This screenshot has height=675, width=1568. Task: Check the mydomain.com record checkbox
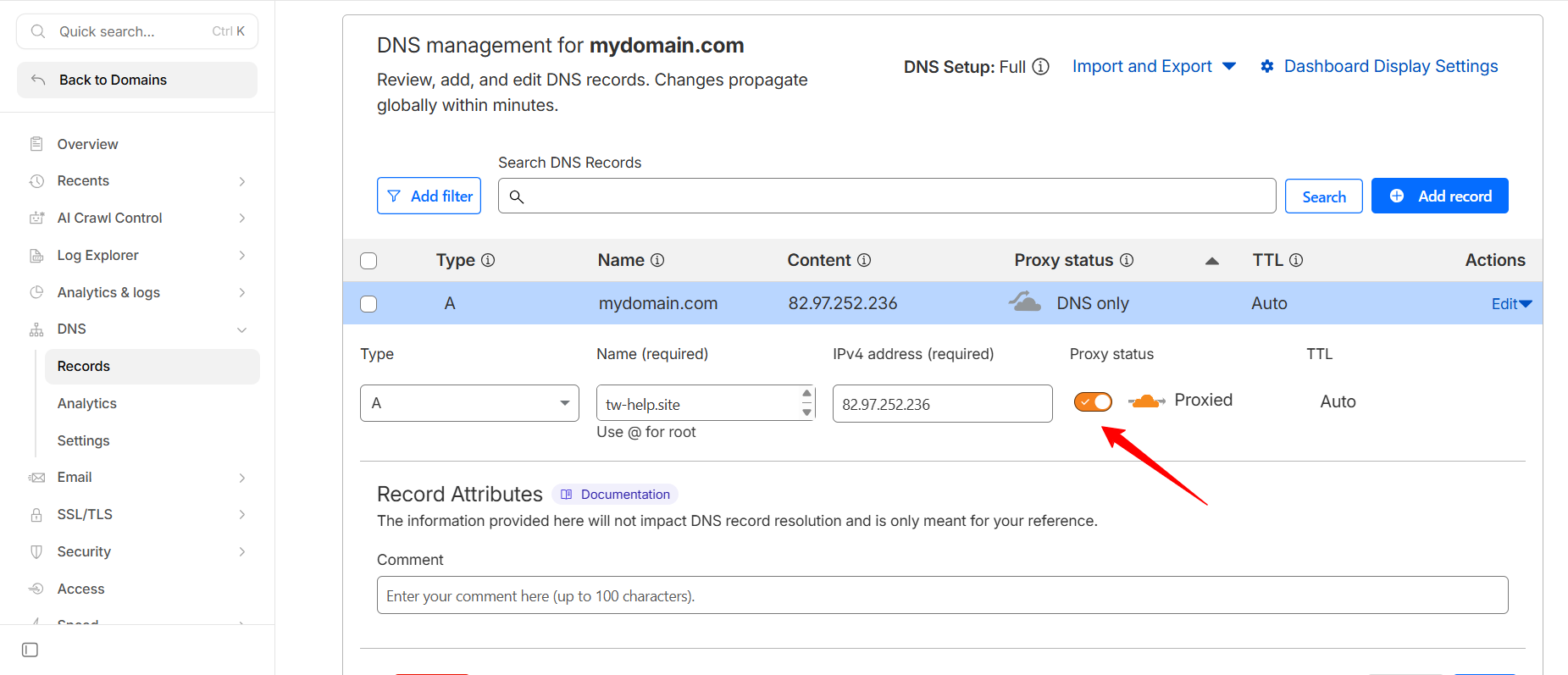[368, 304]
